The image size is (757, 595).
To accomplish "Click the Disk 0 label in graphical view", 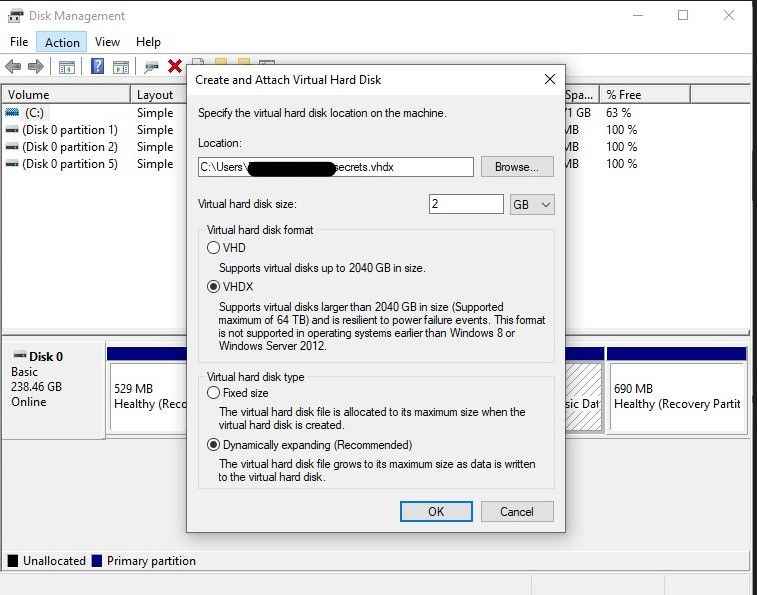I will (46, 356).
